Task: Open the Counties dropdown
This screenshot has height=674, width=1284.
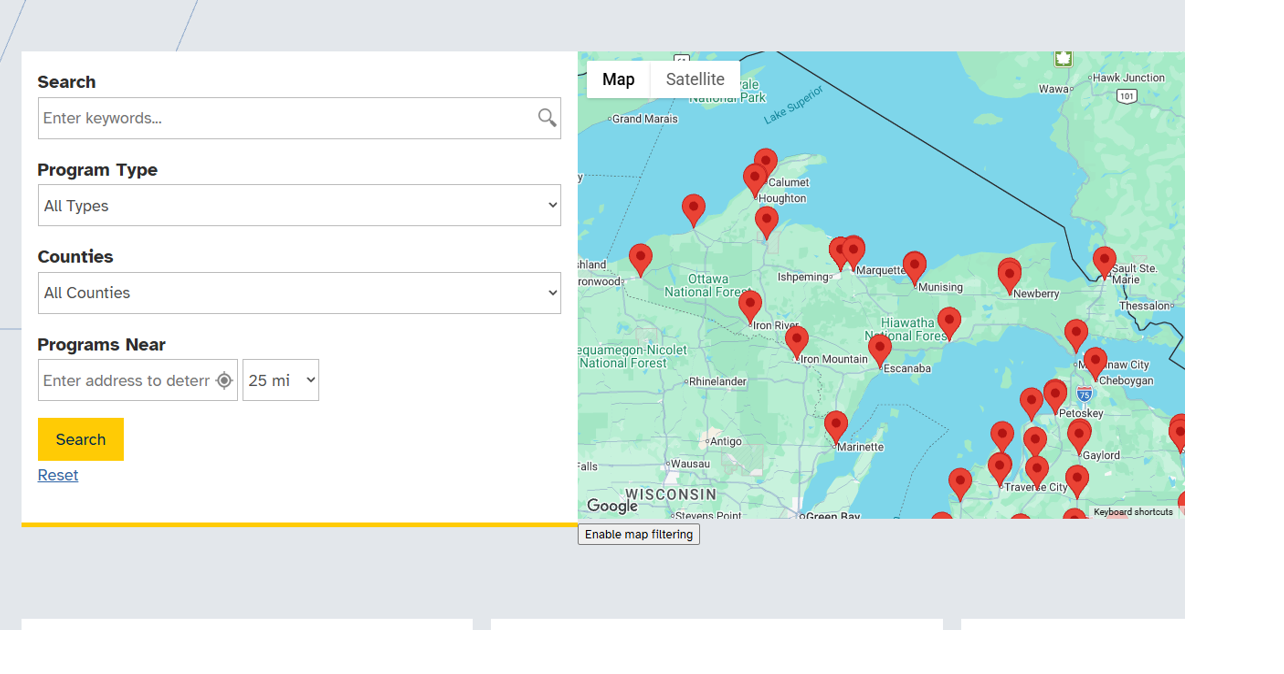Action: point(299,293)
